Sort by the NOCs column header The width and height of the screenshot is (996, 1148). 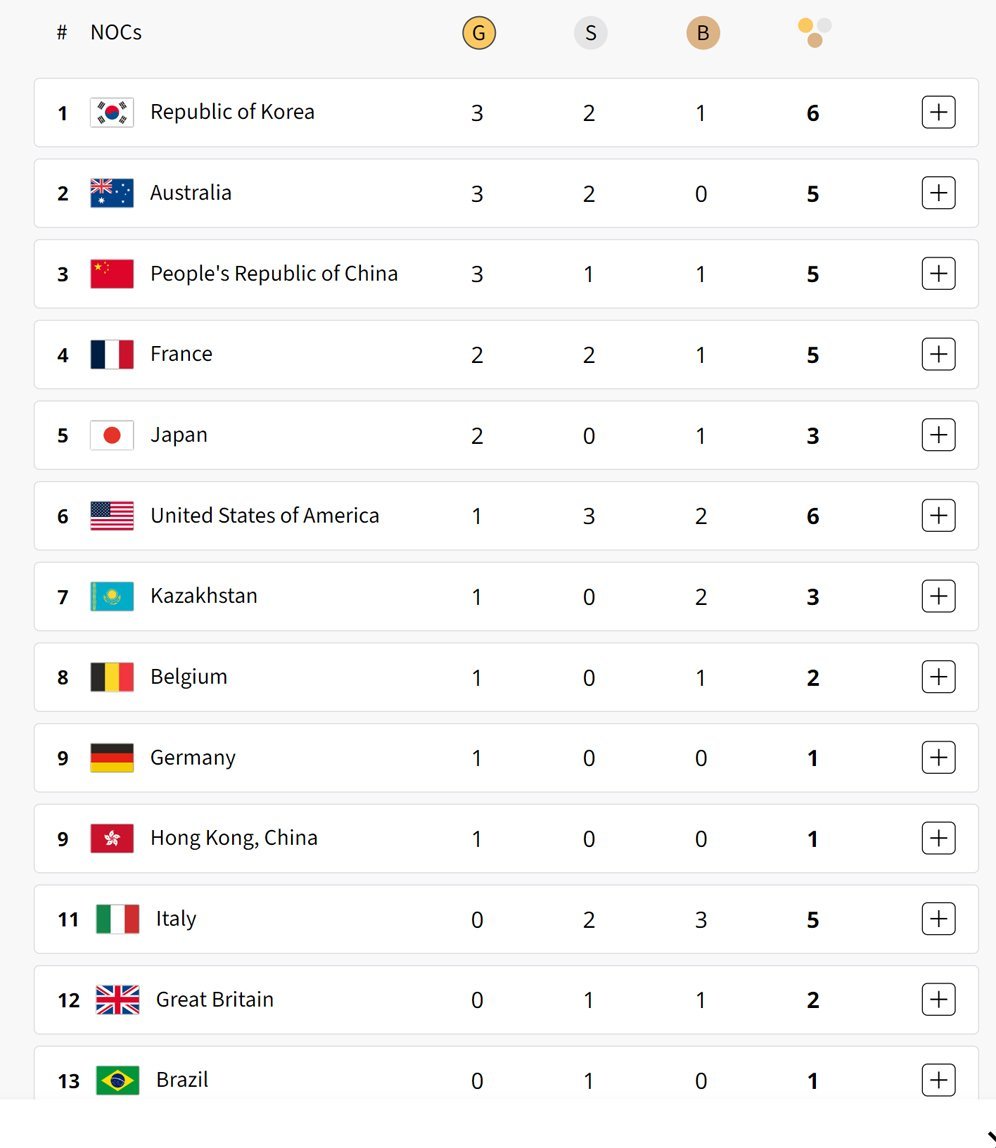tap(116, 32)
